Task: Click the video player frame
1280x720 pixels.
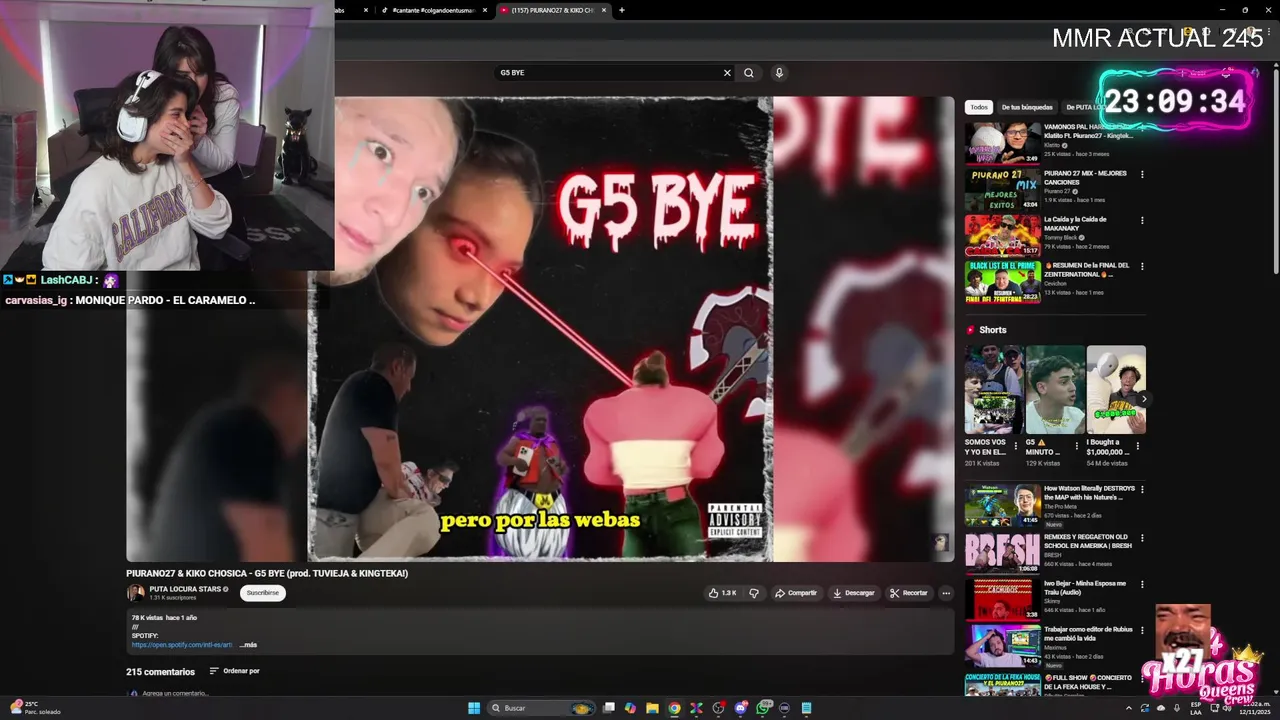Action: point(540,329)
